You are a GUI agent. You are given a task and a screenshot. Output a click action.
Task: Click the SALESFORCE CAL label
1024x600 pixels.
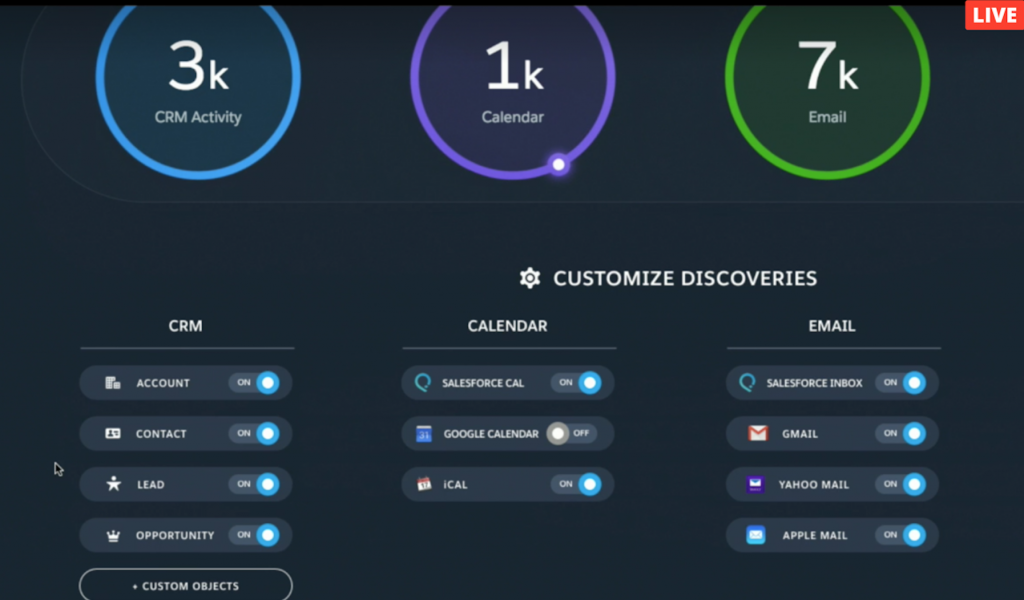pyautogui.click(x=483, y=383)
